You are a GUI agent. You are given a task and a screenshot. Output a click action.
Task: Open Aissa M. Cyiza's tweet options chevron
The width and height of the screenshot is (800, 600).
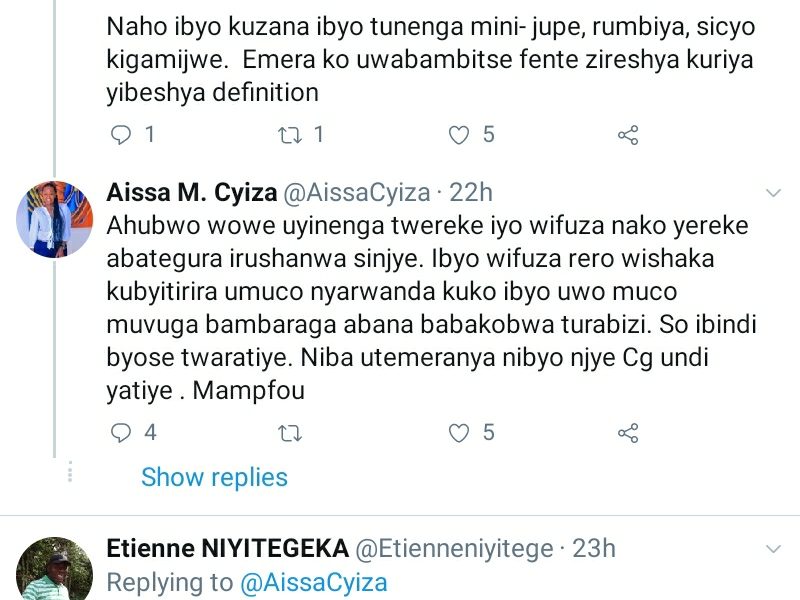tap(773, 192)
